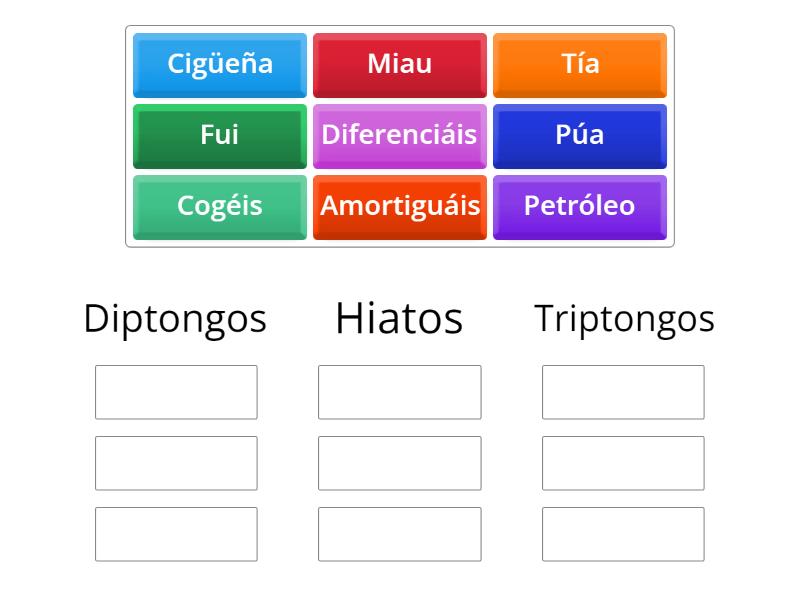Select the first empty slot under Diptongos
This screenshot has height=600, width=800.
point(175,392)
